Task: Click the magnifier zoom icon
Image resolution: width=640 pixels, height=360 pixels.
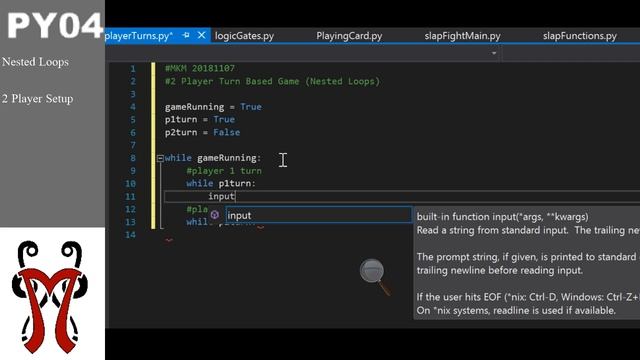Action: (374, 276)
